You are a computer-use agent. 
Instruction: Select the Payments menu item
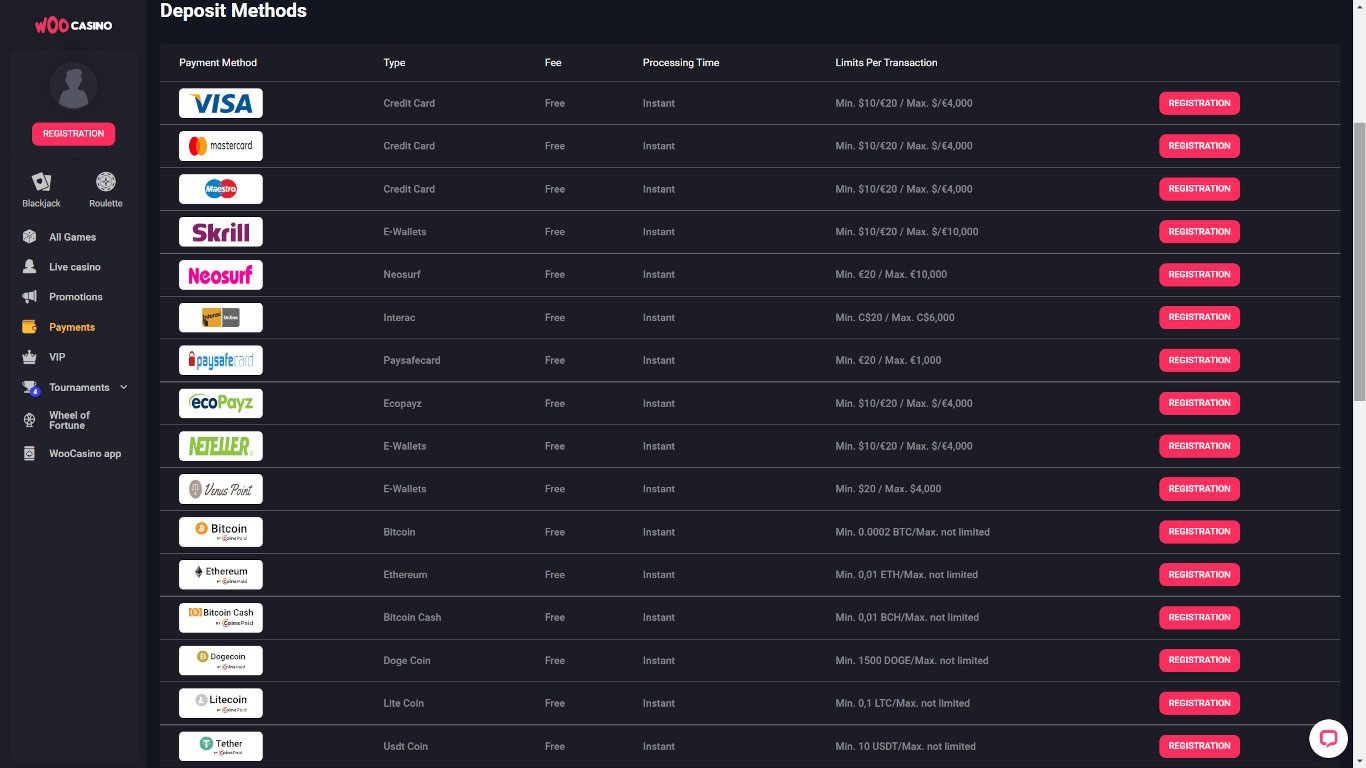72,327
